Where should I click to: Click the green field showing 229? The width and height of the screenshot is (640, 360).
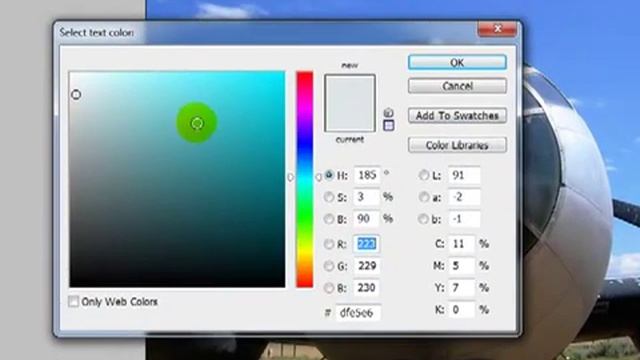coord(367,266)
